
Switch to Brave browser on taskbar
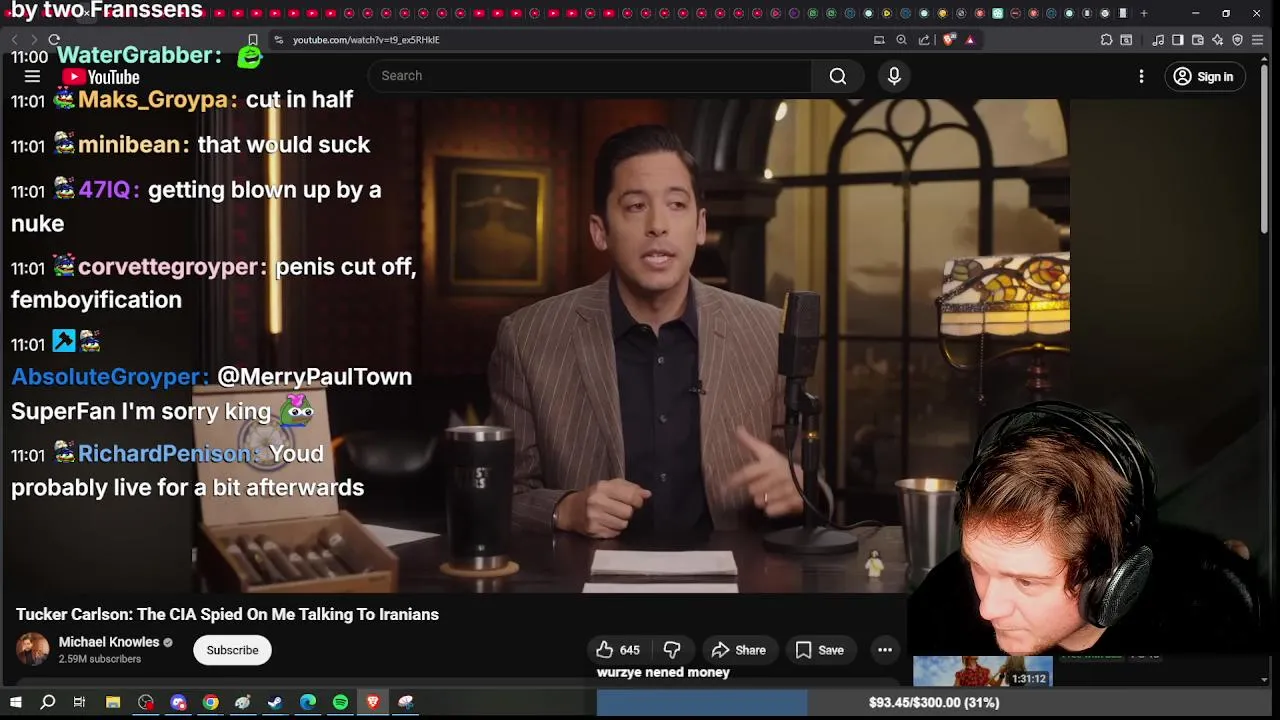(x=373, y=703)
